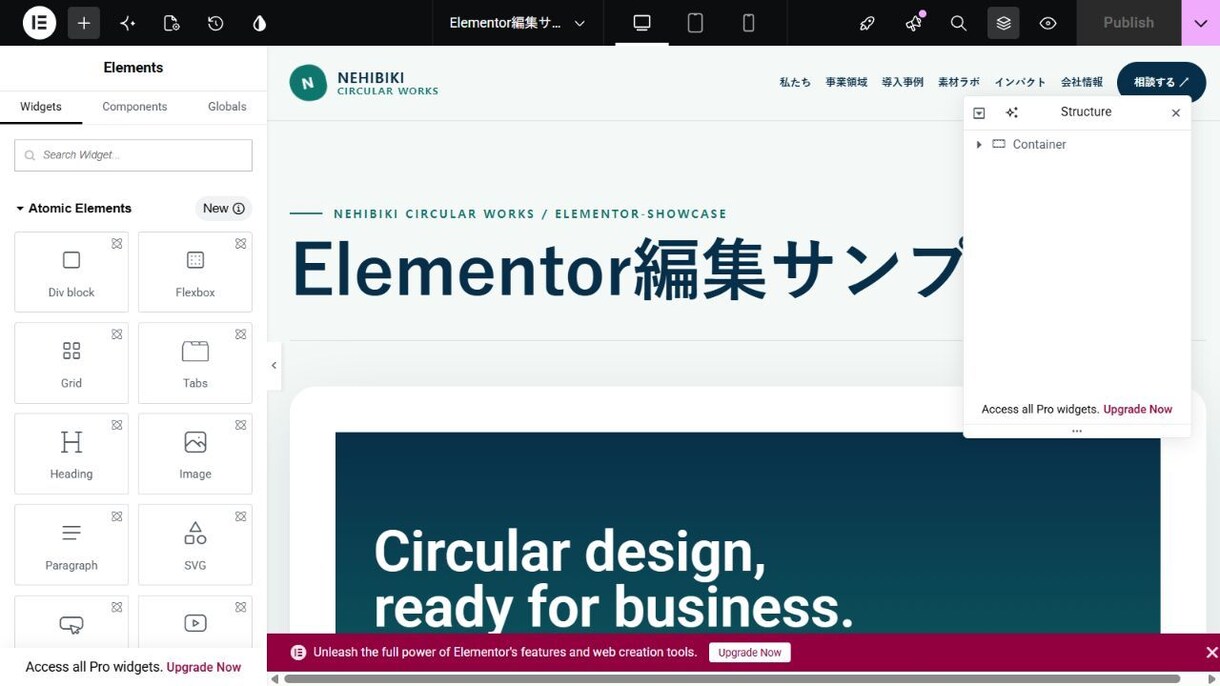The image size is (1220, 686).
Task: Expand the Container tree item arrow
Action: [x=979, y=145]
